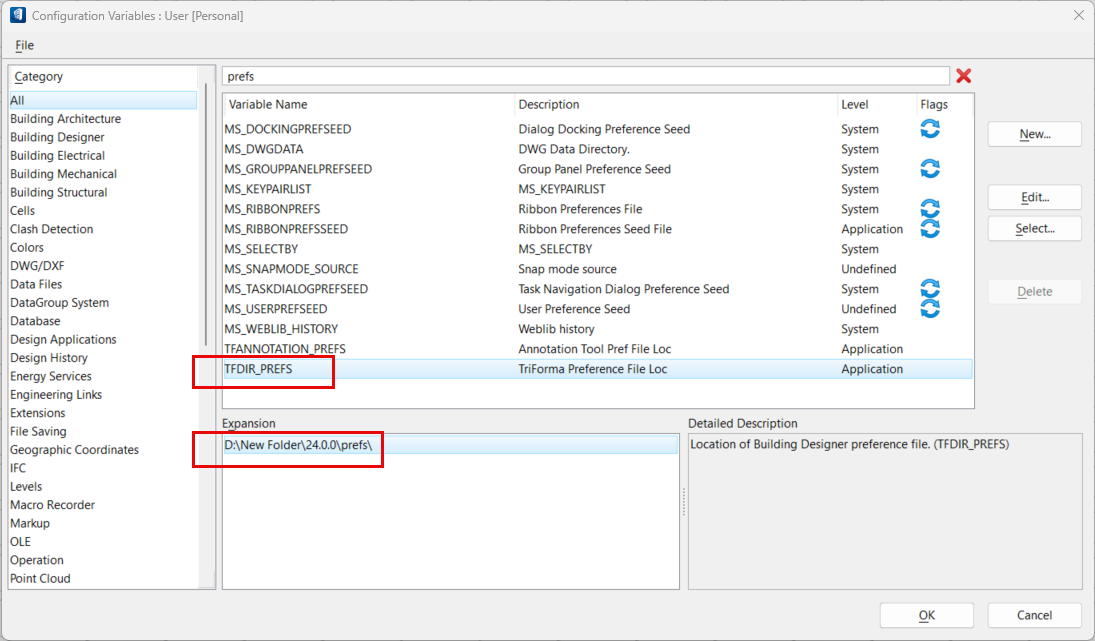Viewport: 1095px width, 641px height.
Task: Click the Select... button
Action: pyautogui.click(x=1034, y=228)
